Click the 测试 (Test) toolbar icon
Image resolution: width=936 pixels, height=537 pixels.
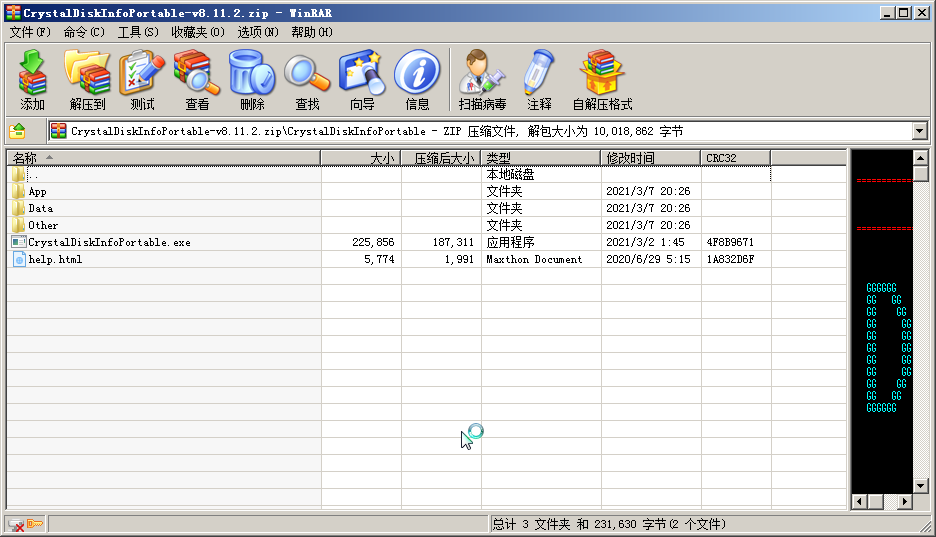pos(142,80)
